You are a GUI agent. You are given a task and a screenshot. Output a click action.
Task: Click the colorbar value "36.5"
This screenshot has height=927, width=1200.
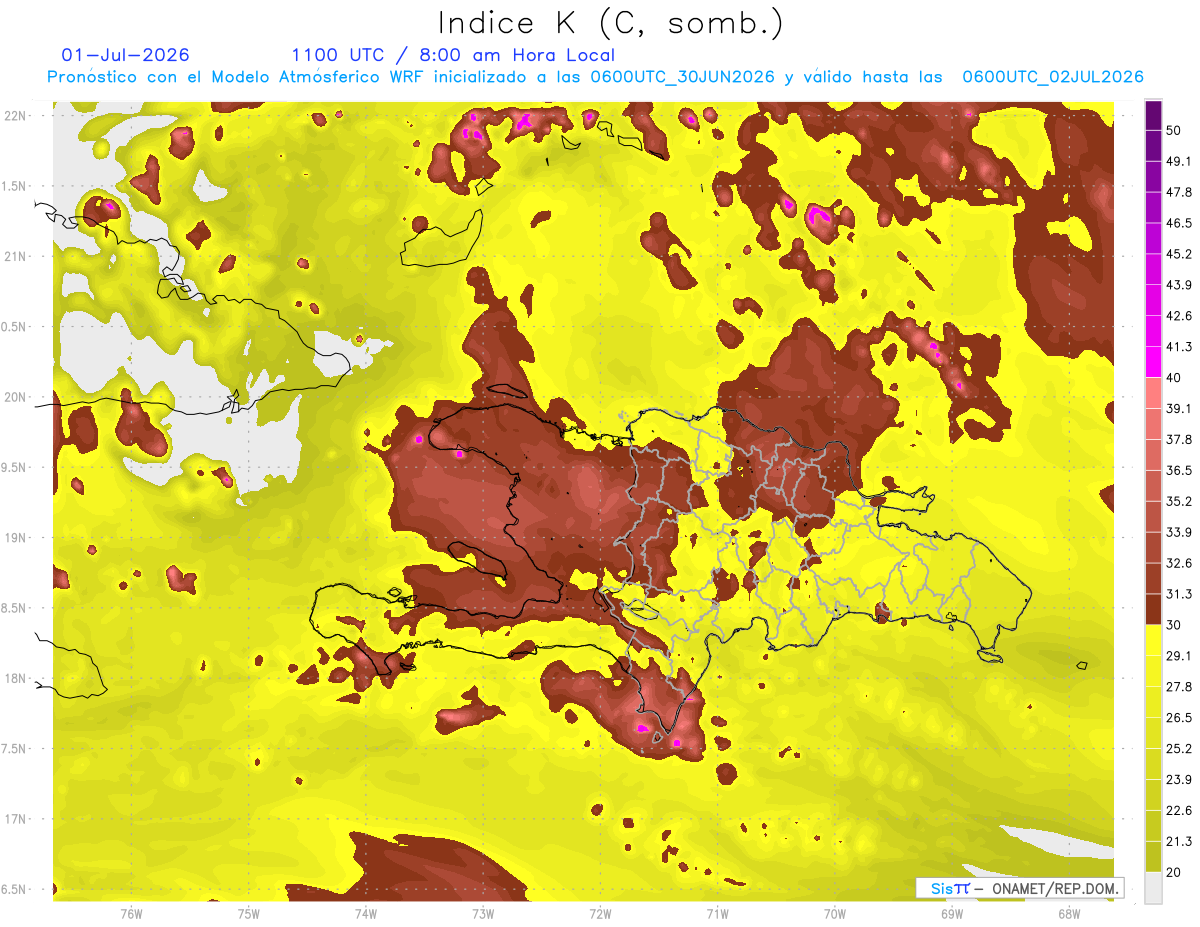pos(1179,470)
